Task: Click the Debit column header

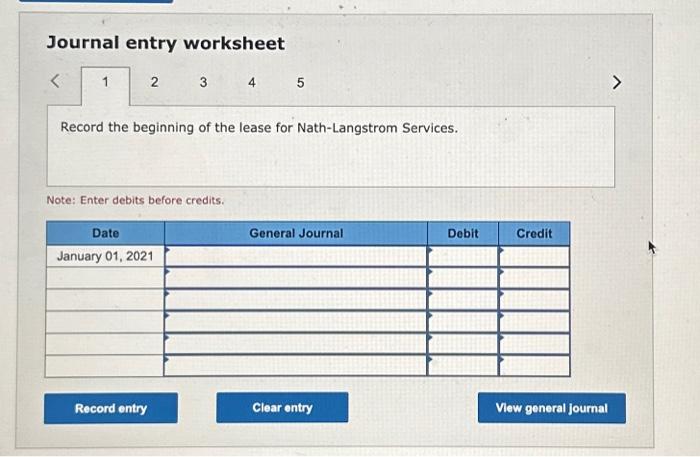Action: pyautogui.click(x=463, y=233)
